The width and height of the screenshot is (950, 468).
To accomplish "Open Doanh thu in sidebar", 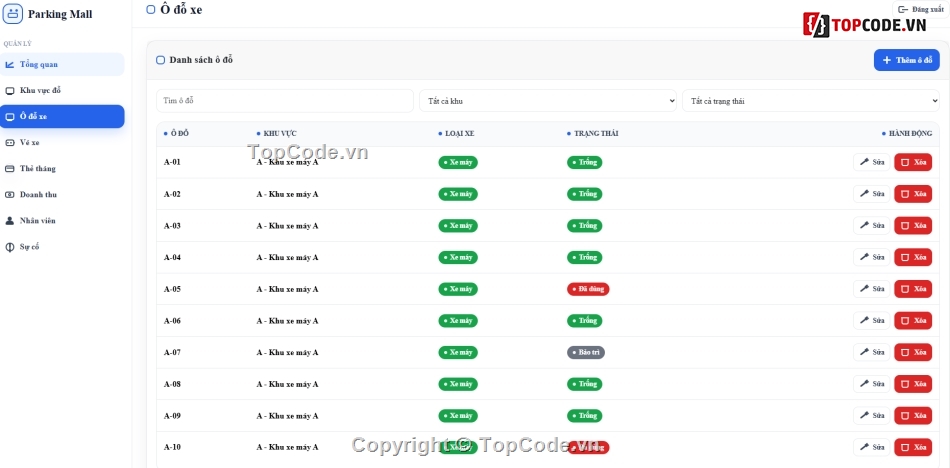I will coord(62,195).
